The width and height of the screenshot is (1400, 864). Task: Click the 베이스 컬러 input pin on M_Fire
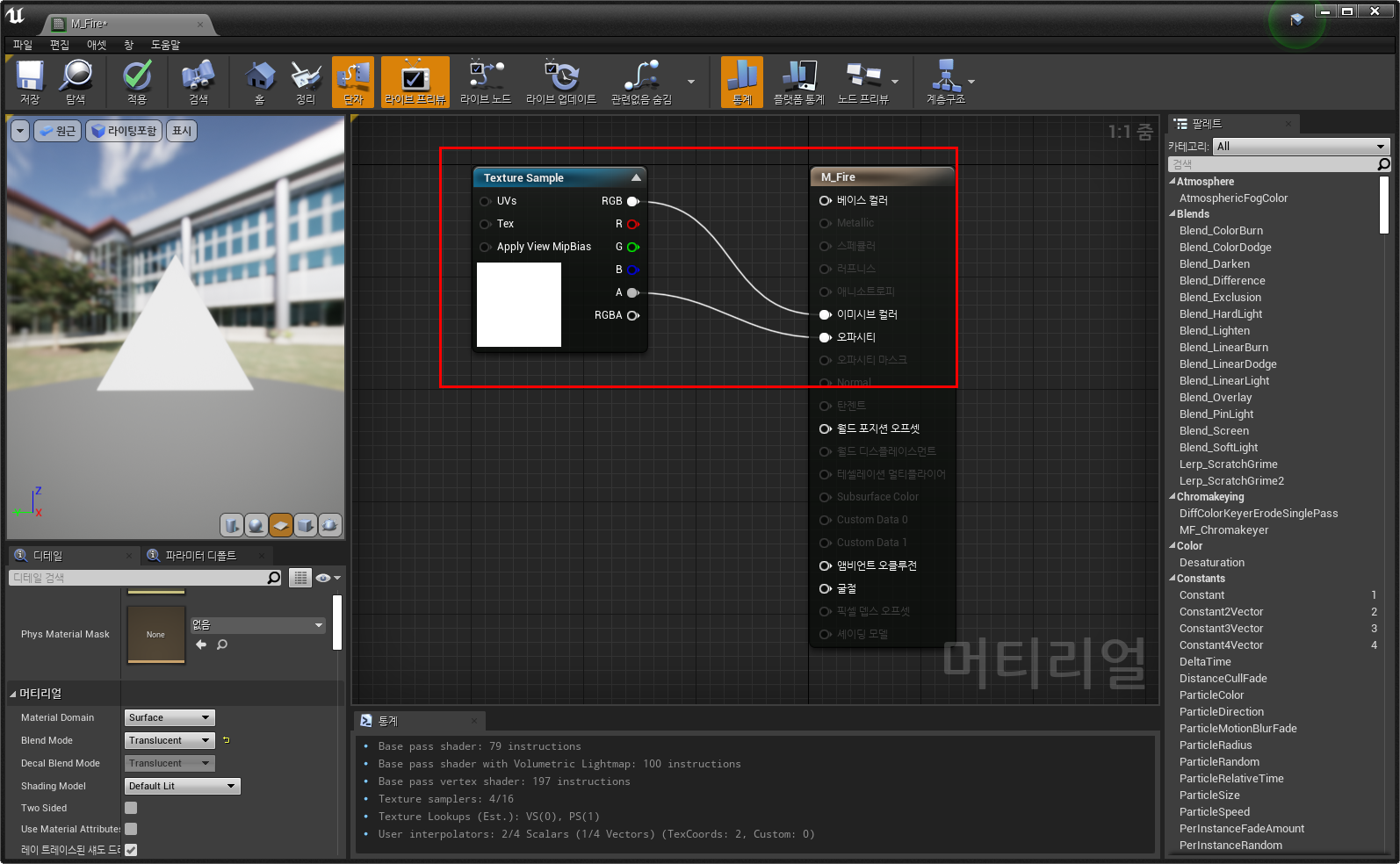(825, 201)
